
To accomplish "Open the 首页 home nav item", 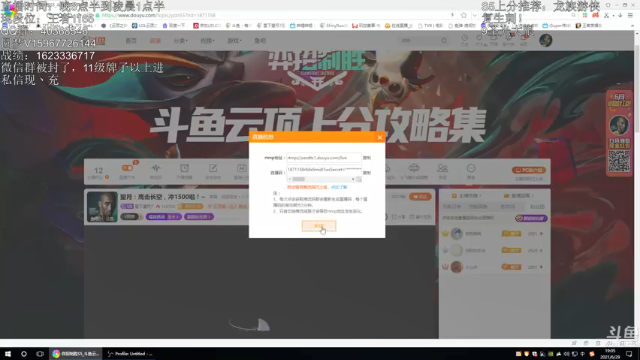I will tap(131, 40).
